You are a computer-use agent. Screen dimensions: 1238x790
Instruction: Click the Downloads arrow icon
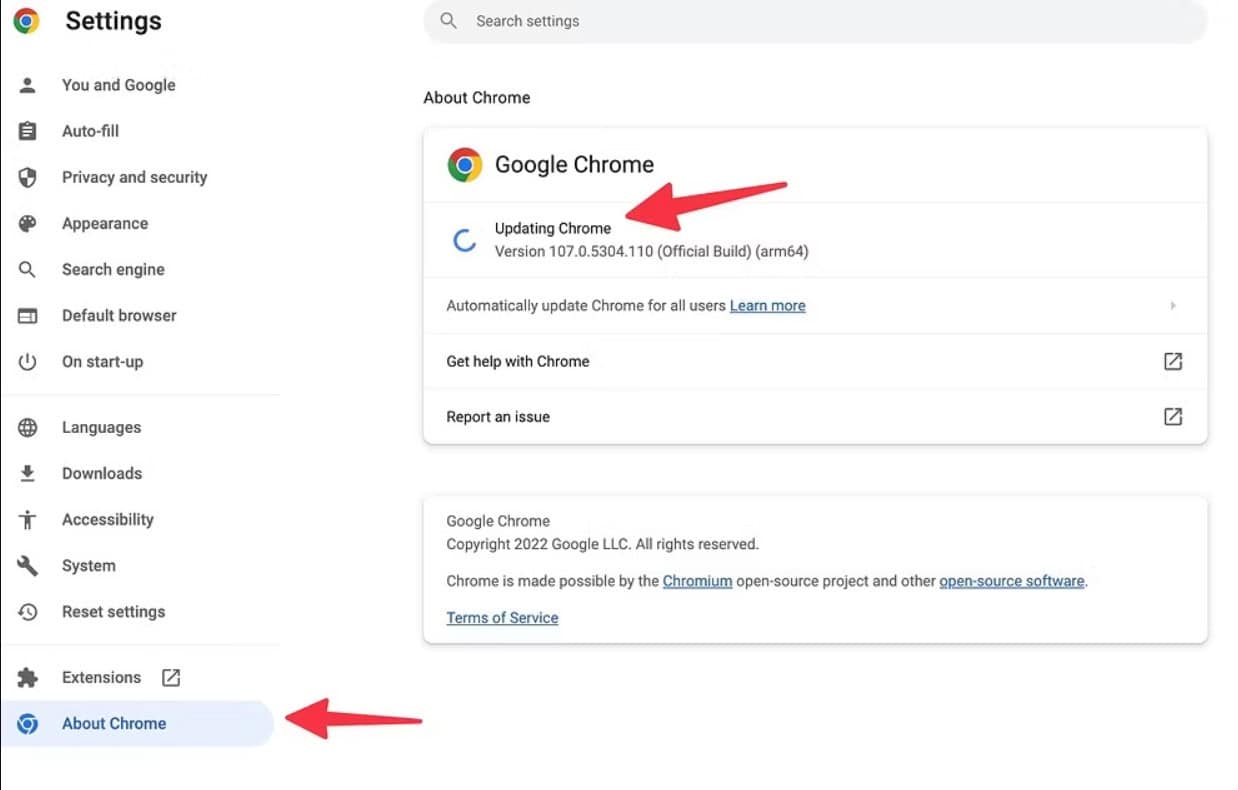coord(28,473)
